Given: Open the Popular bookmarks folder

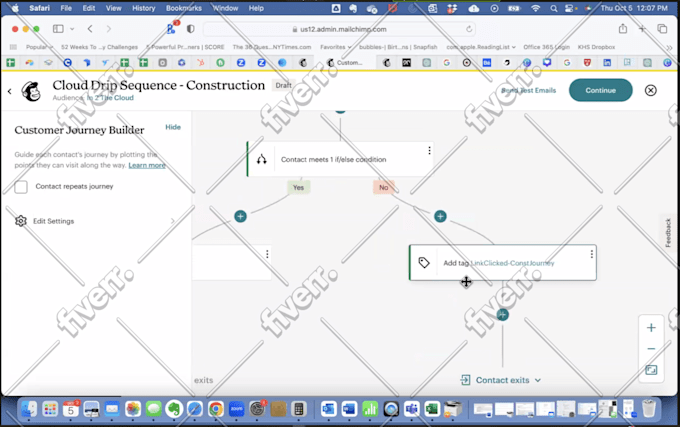Looking at the screenshot, I should (x=39, y=47).
